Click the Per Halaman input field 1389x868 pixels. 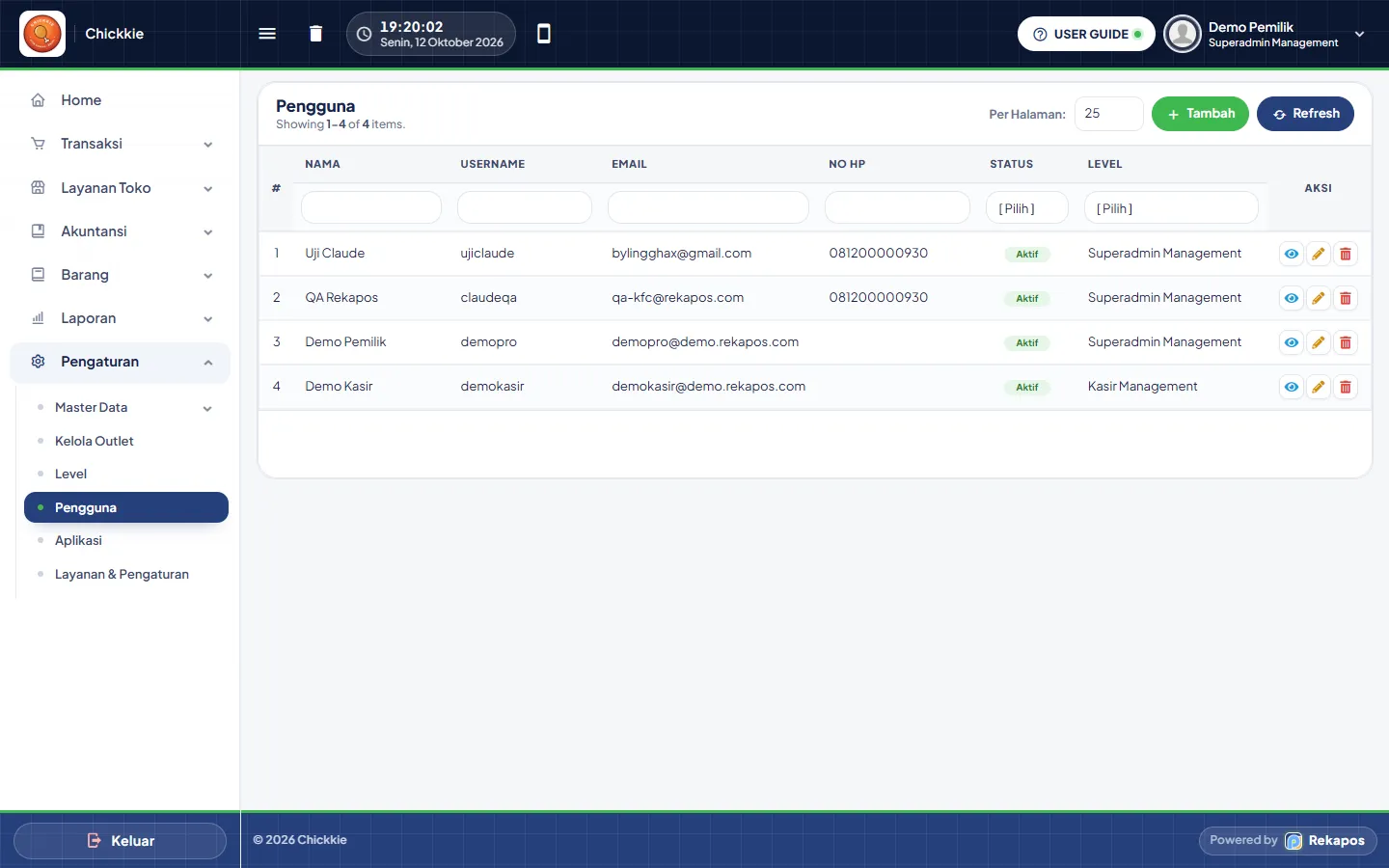pyautogui.click(x=1109, y=114)
